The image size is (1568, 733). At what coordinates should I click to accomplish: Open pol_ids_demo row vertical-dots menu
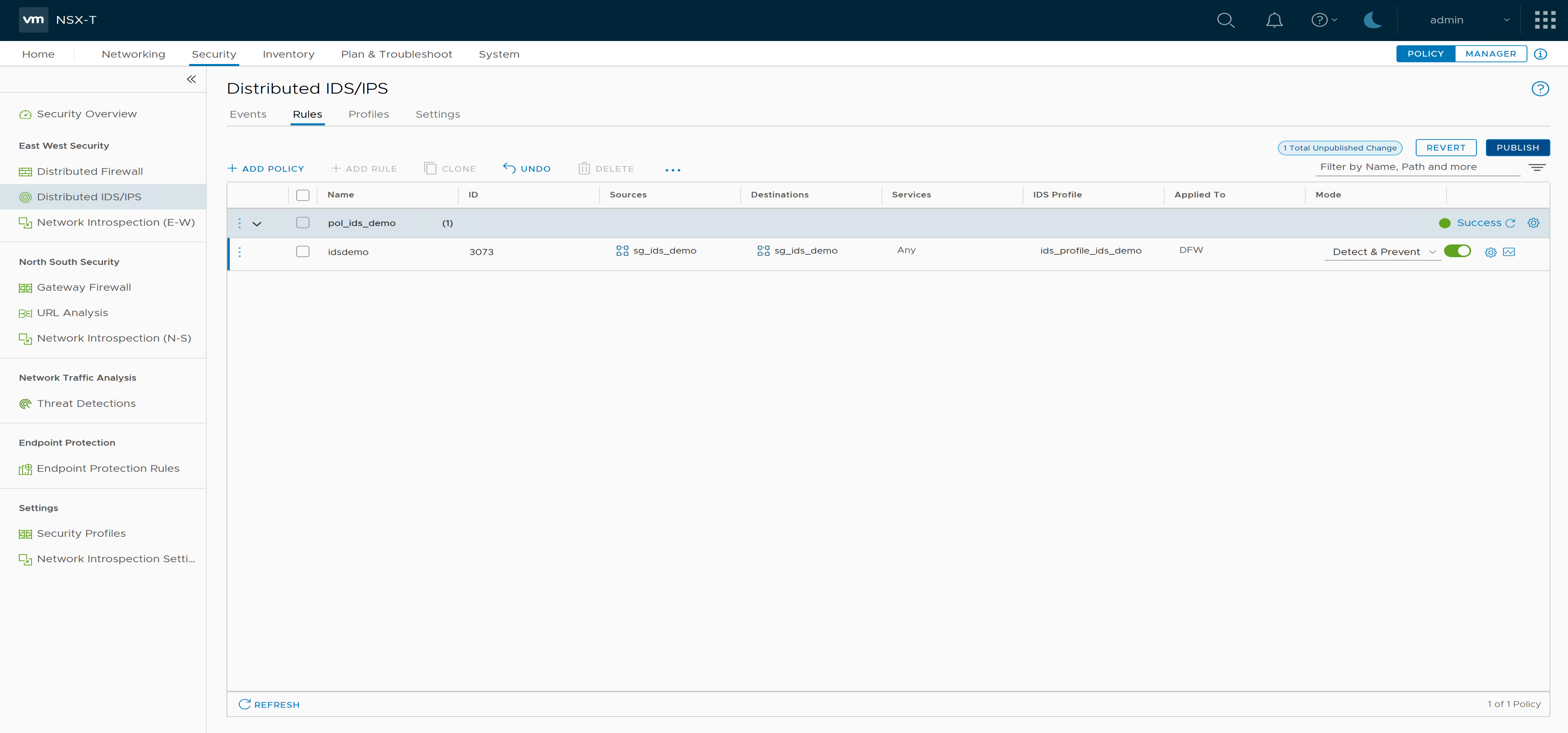coord(240,224)
